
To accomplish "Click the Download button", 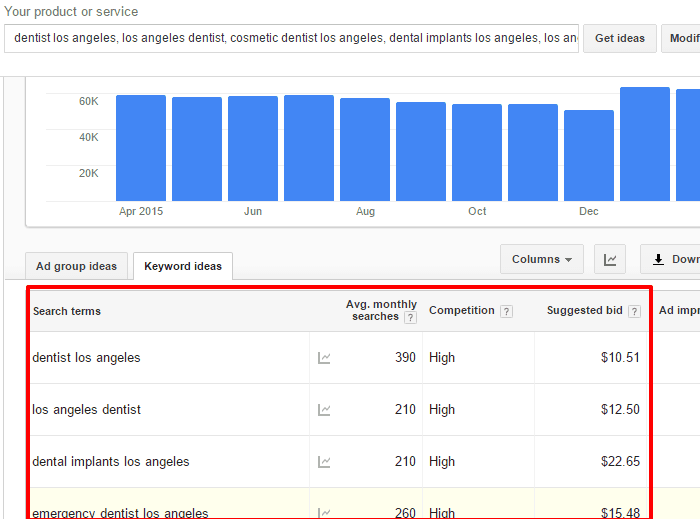I will [x=671, y=259].
